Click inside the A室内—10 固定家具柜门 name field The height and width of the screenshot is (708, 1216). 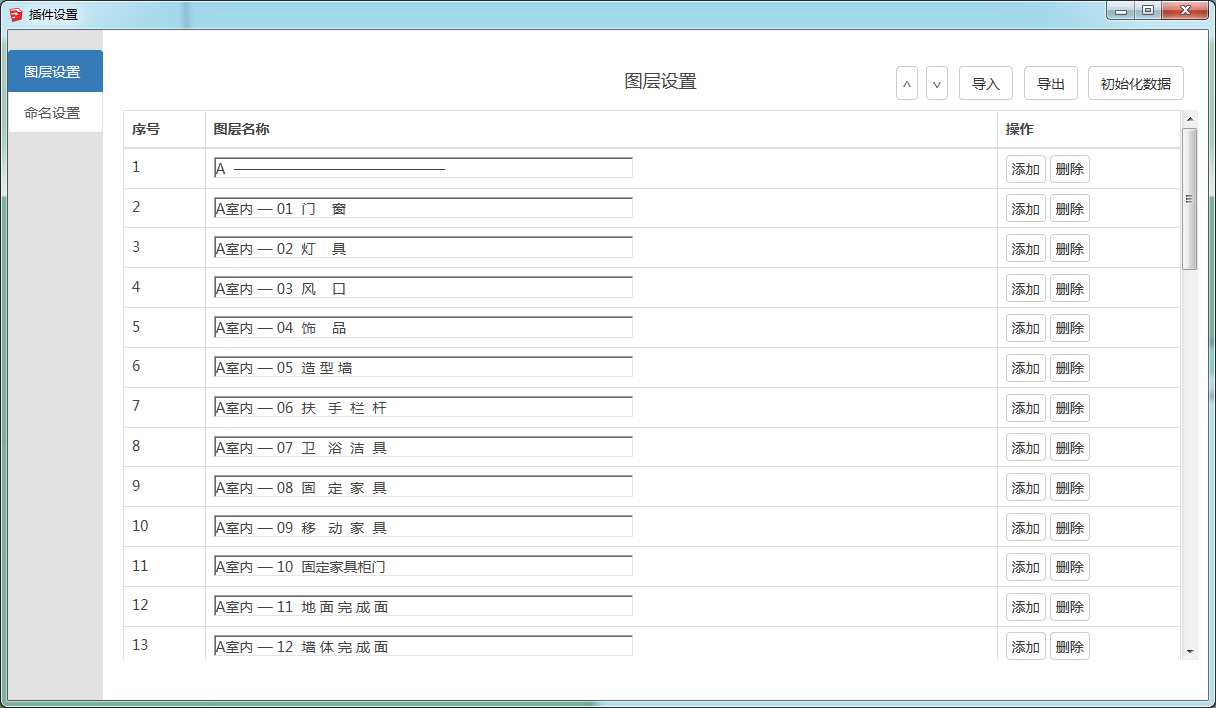(x=420, y=566)
